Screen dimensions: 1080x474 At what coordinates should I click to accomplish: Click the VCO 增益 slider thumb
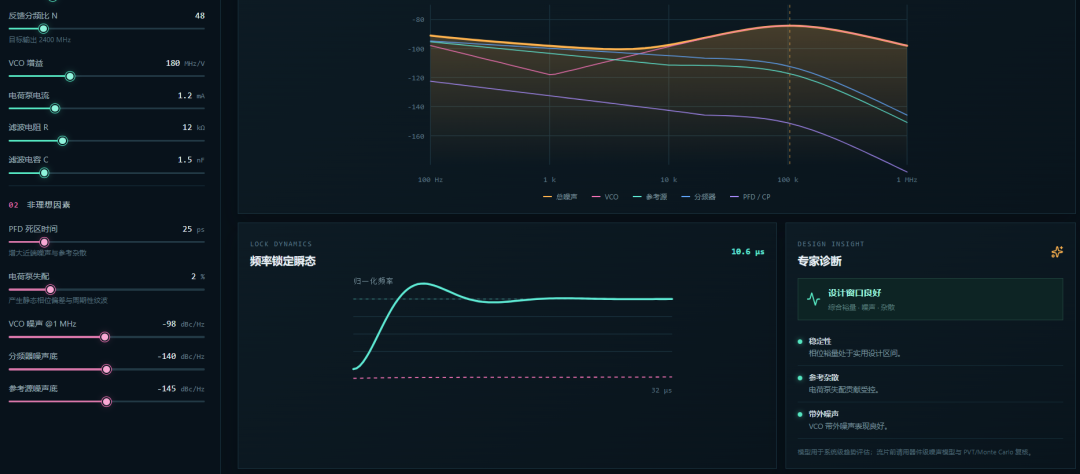point(70,76)
